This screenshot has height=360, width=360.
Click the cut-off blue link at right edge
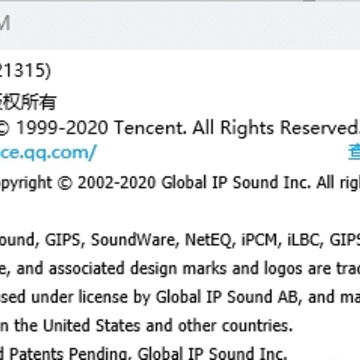point(354,153)
